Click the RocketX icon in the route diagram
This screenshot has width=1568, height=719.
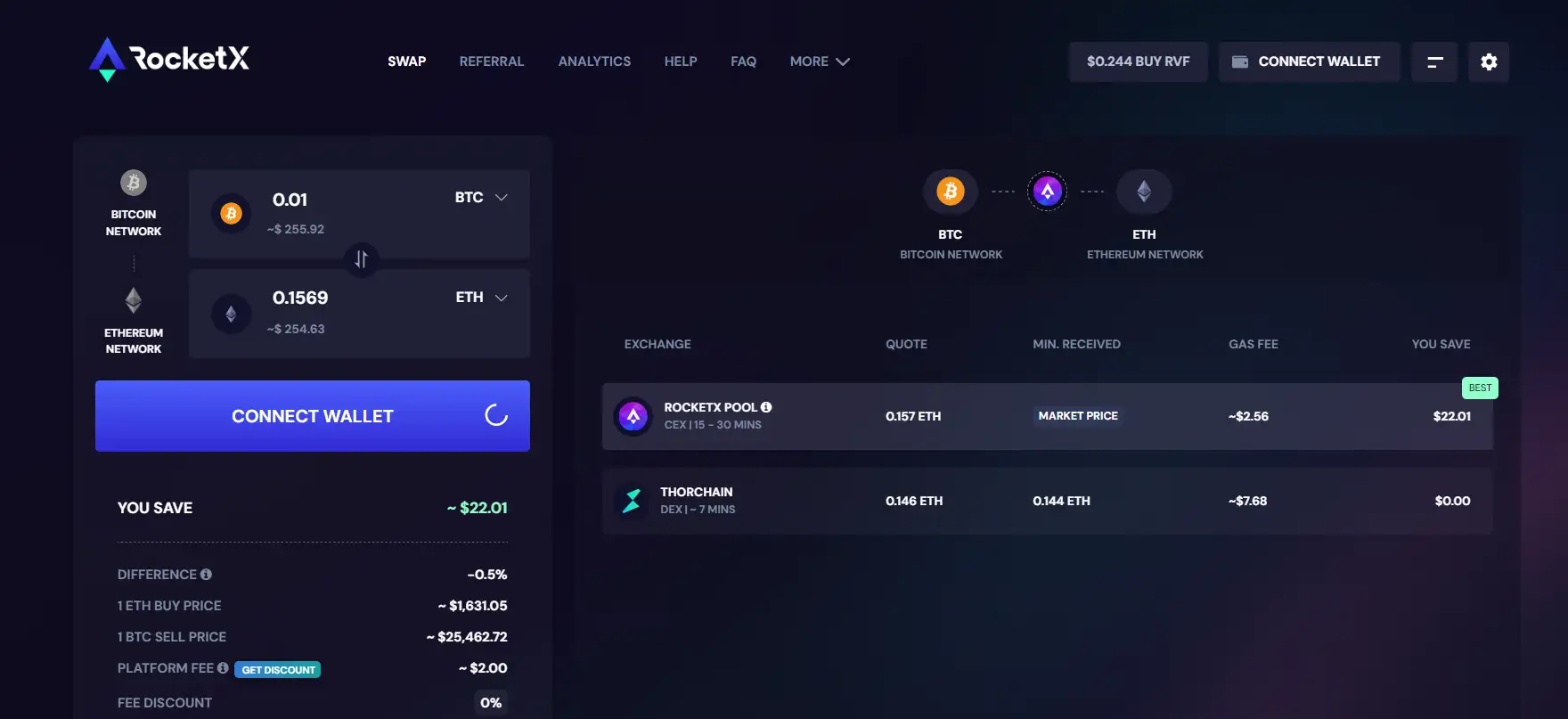(1048, 191)
